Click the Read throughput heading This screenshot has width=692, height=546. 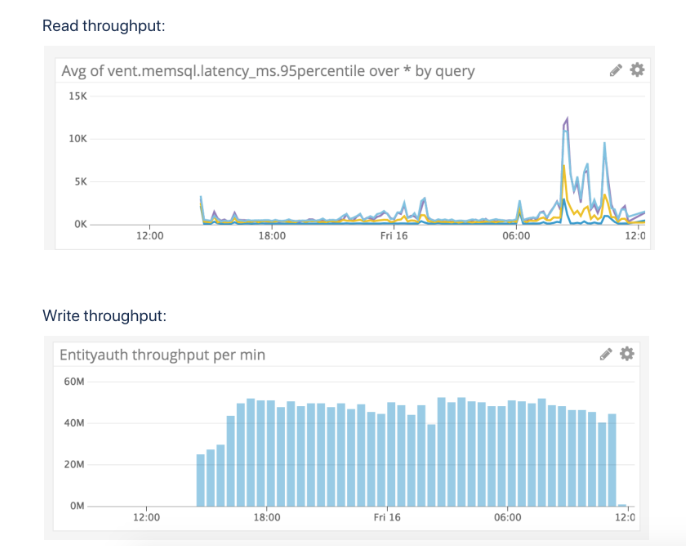click(x=104, y=26)
